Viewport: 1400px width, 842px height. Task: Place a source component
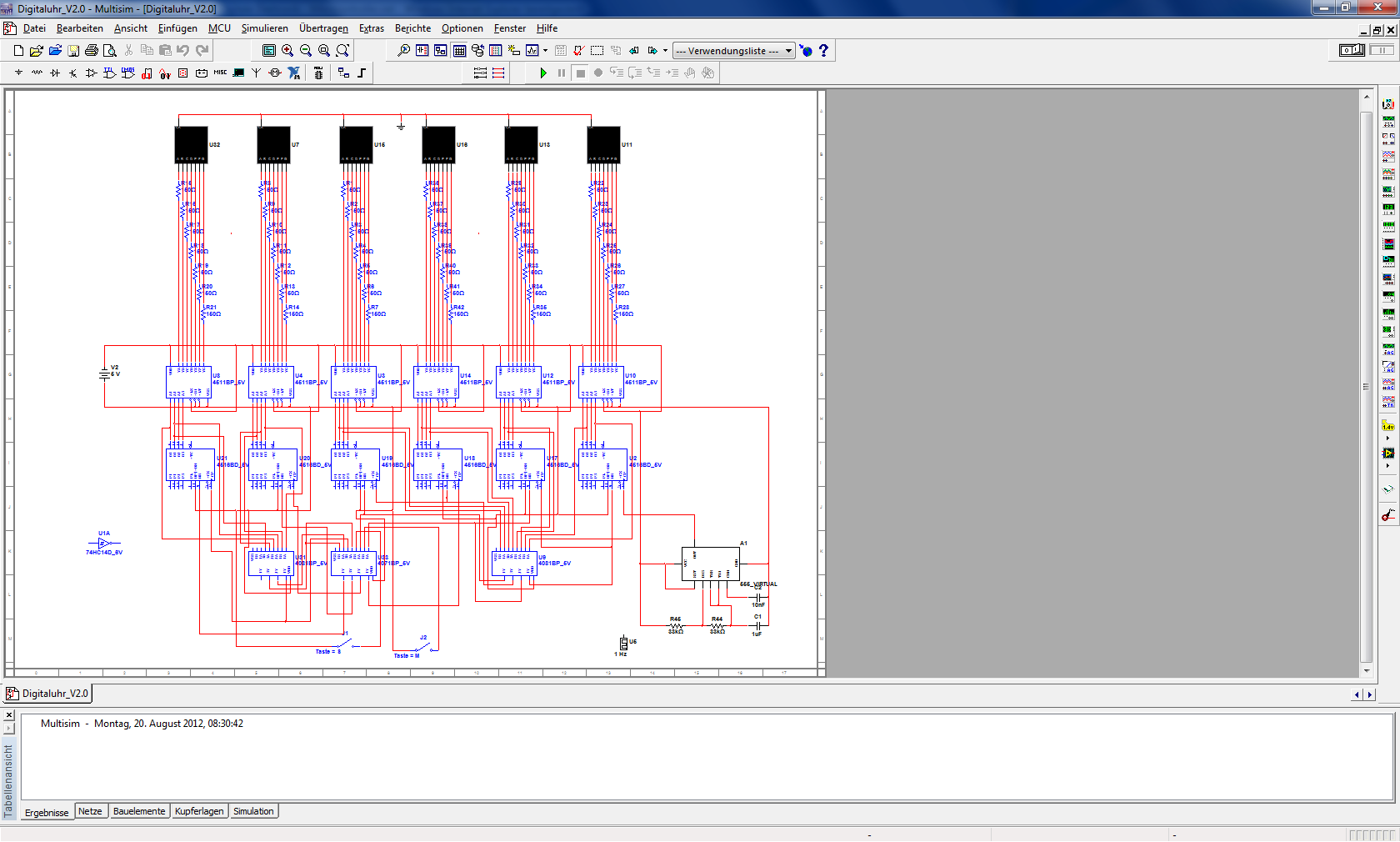(x=18, y=73)
